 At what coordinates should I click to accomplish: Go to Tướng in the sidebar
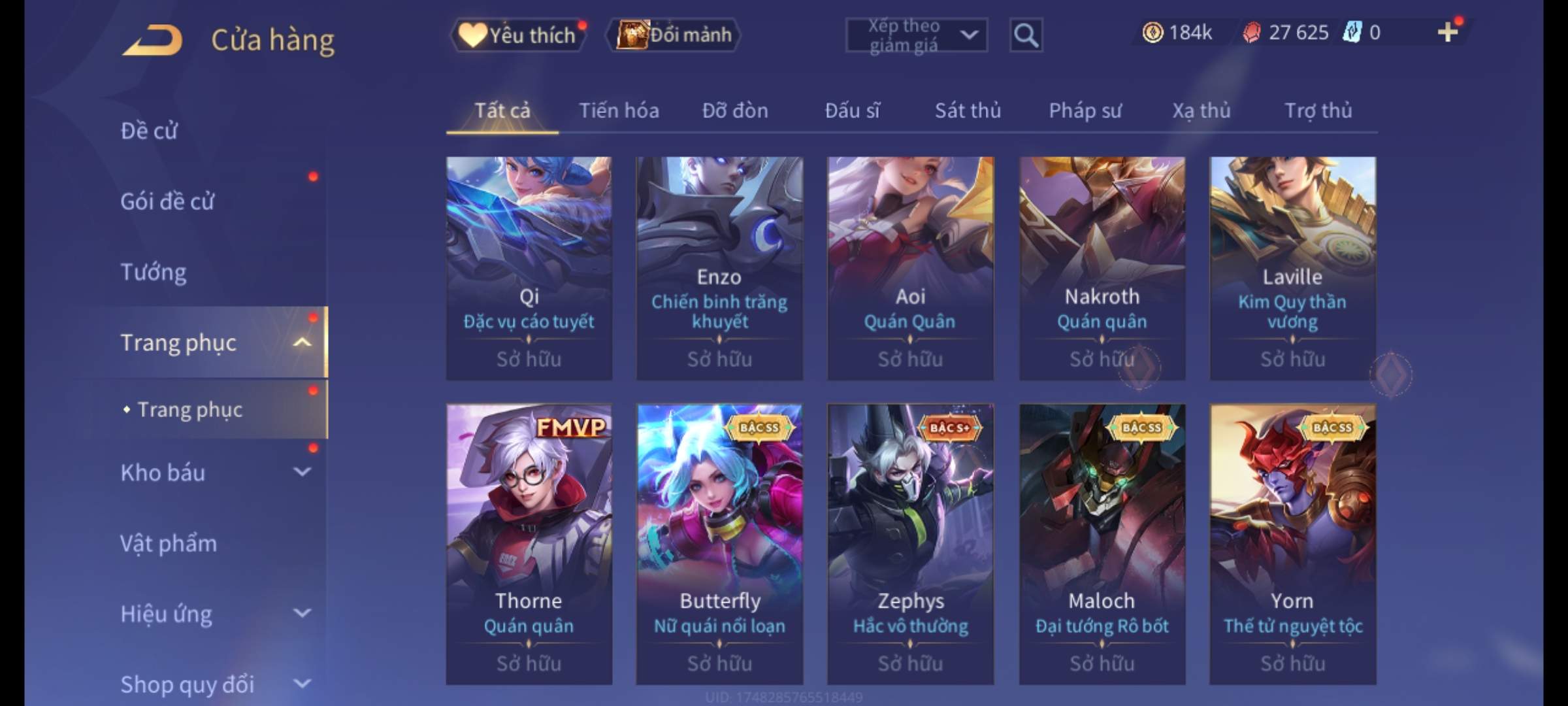coord(154,272)
